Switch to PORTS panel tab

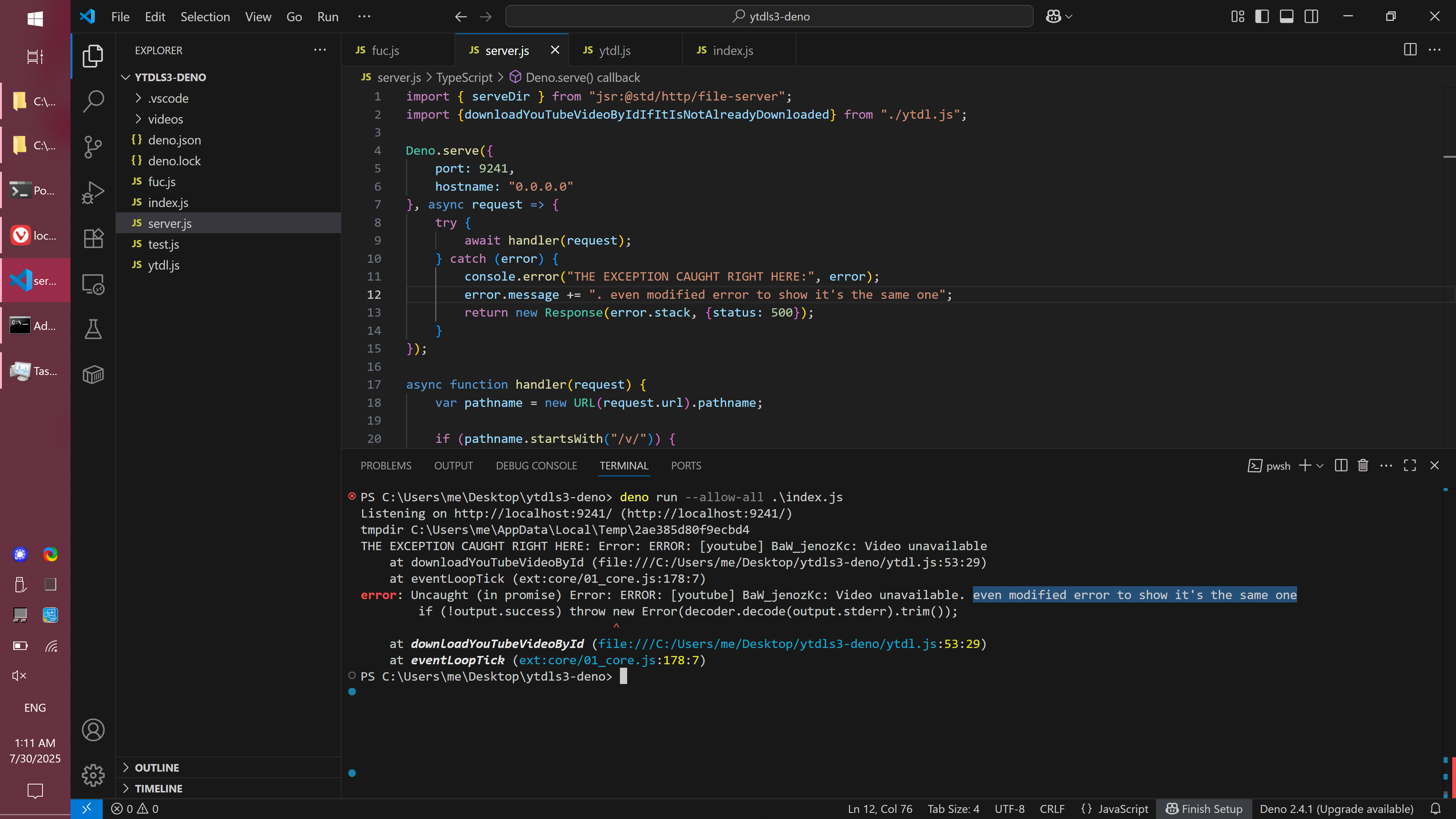pos(686,465)
